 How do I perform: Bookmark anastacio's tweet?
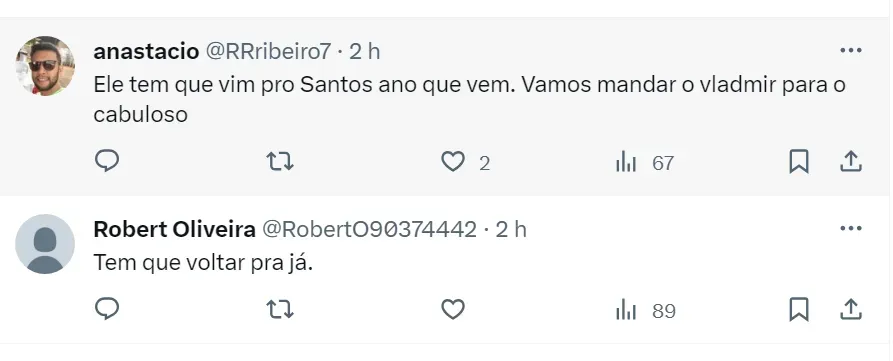(798, 162)
